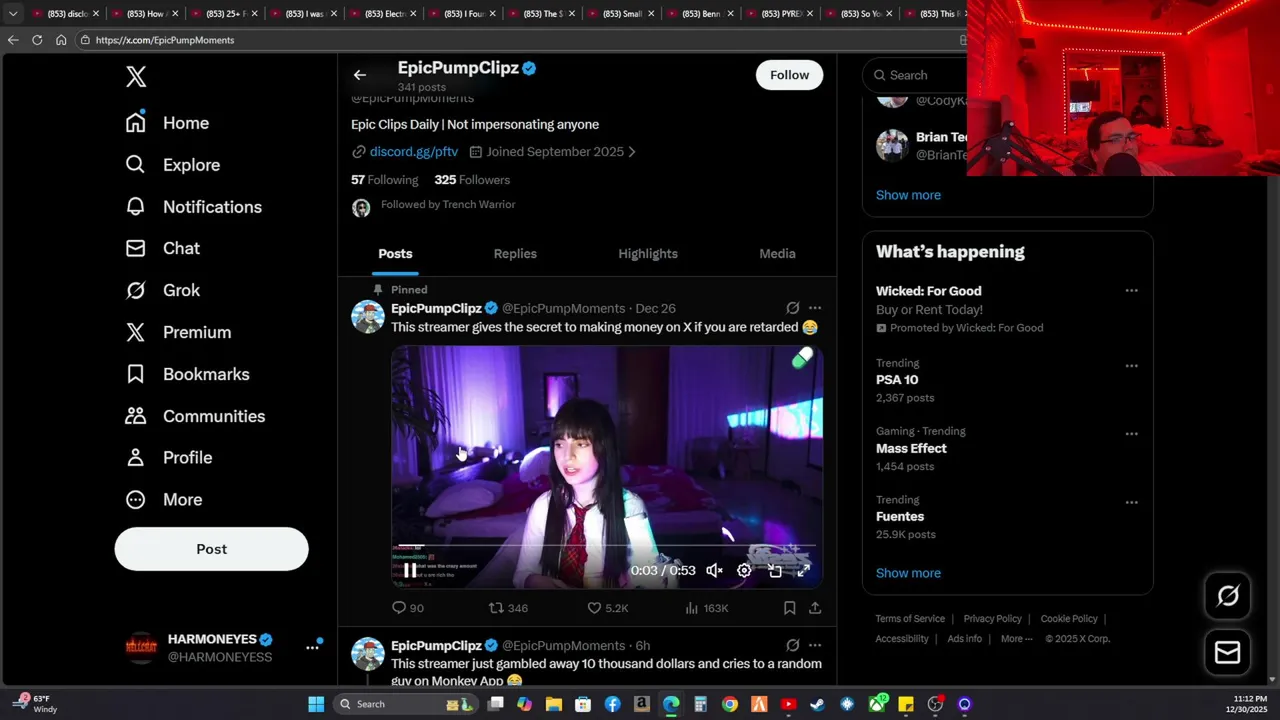Open options for Fuentes trend
Image resolution: width=1280 pixels, height=720 pixels.
point(1131,503)
